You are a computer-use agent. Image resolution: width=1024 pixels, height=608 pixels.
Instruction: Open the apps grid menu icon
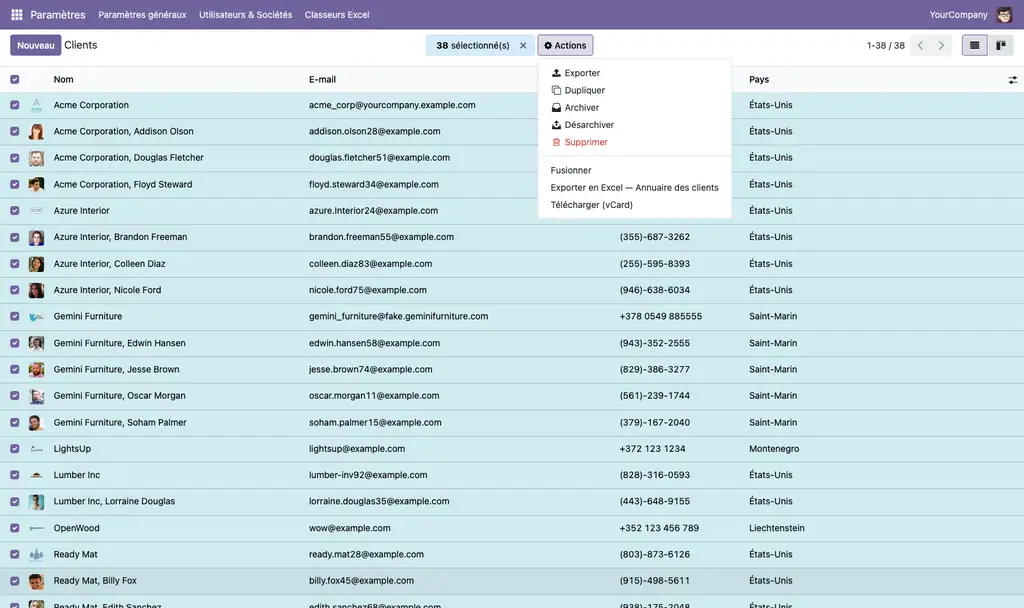tap(17, 14)
